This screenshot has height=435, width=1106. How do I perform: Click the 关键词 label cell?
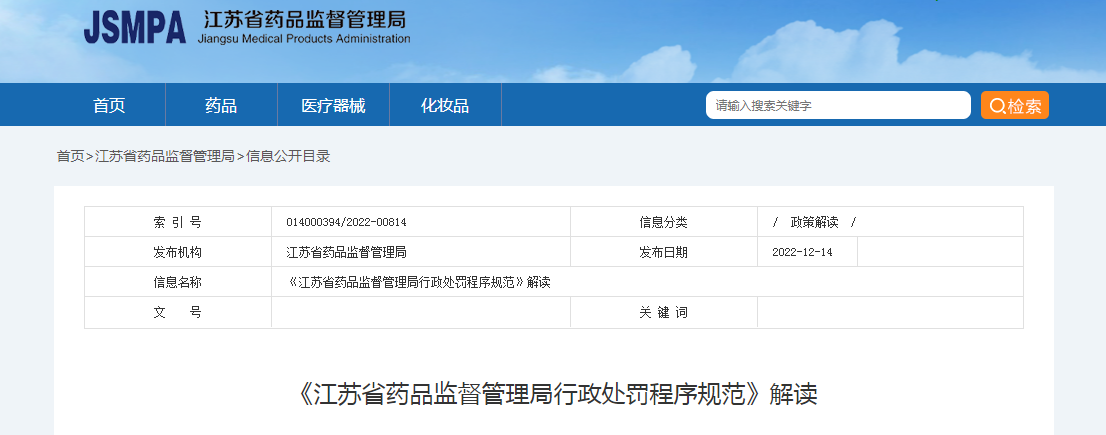point(664,312)
